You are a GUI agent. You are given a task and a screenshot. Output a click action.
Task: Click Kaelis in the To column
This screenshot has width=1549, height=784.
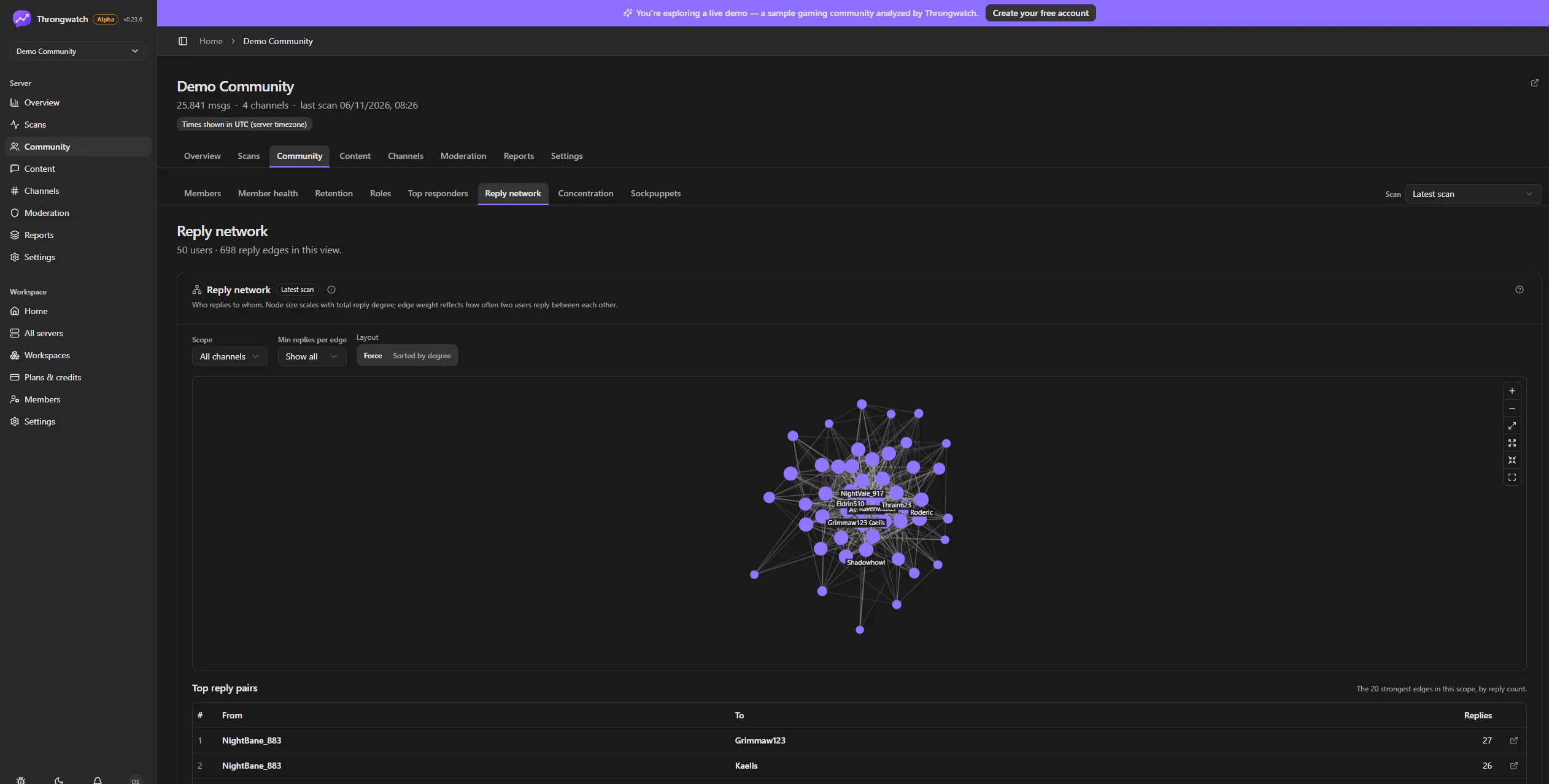(746, 766)
